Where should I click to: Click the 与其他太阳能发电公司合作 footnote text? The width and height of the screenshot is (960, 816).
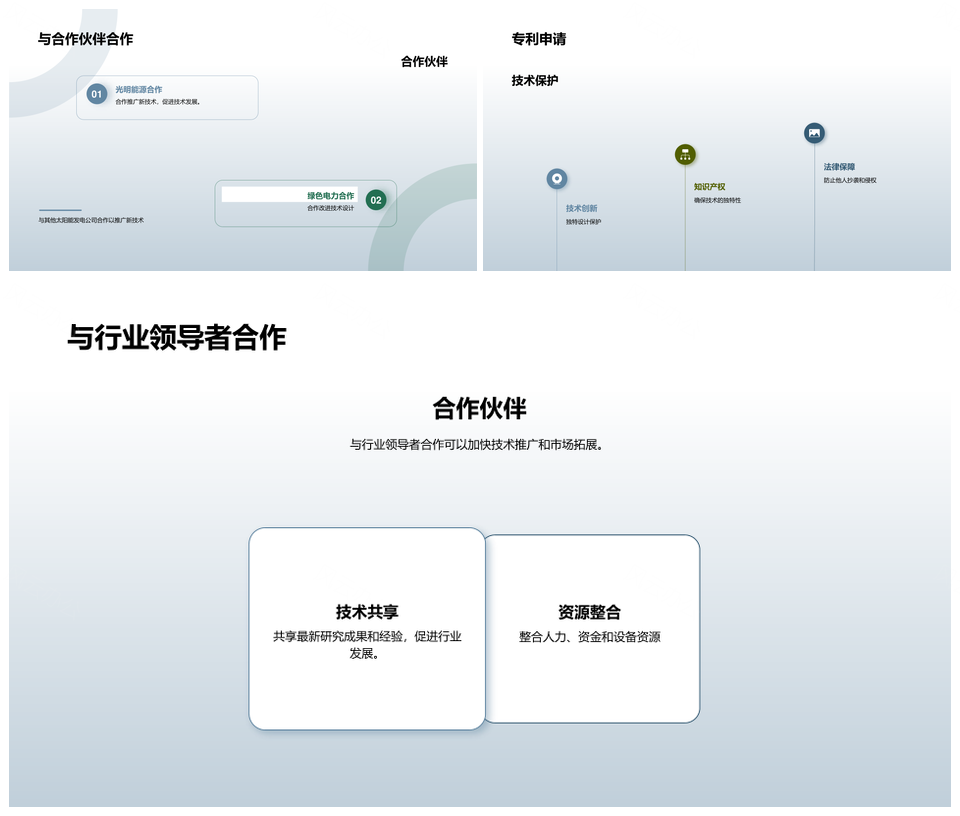91,220
